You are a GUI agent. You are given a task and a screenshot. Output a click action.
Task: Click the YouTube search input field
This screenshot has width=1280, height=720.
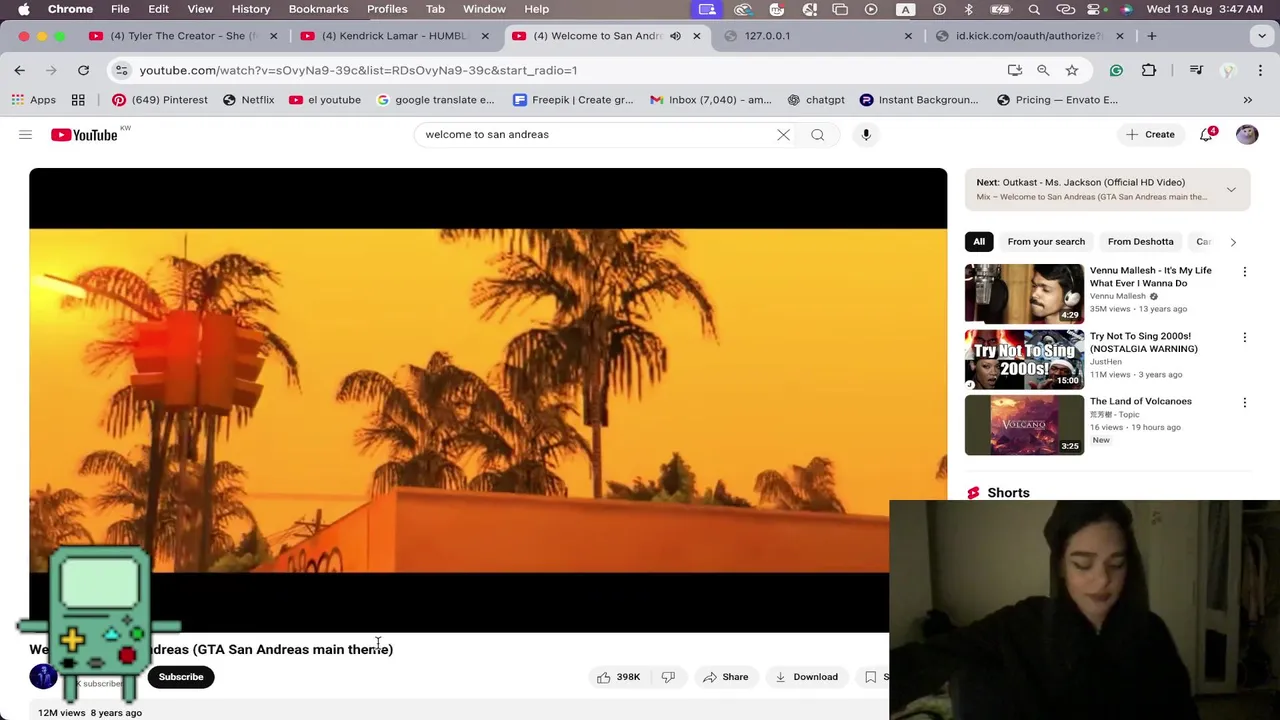(595, 134)
